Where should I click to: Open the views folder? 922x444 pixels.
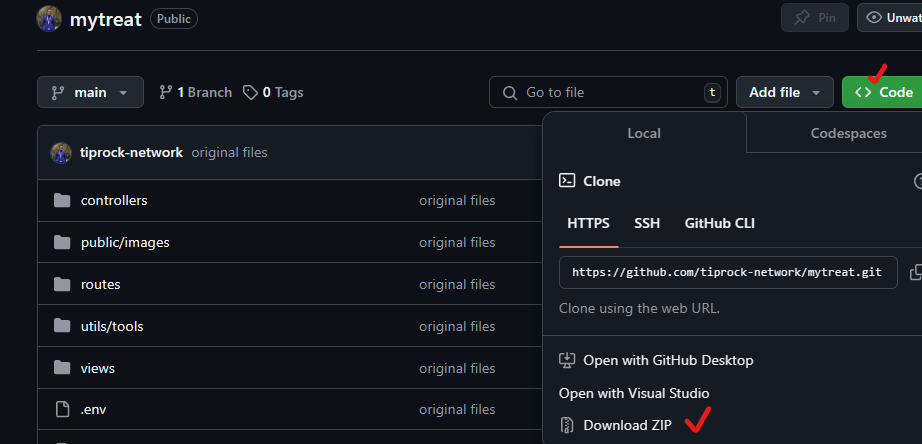[98, 368]
